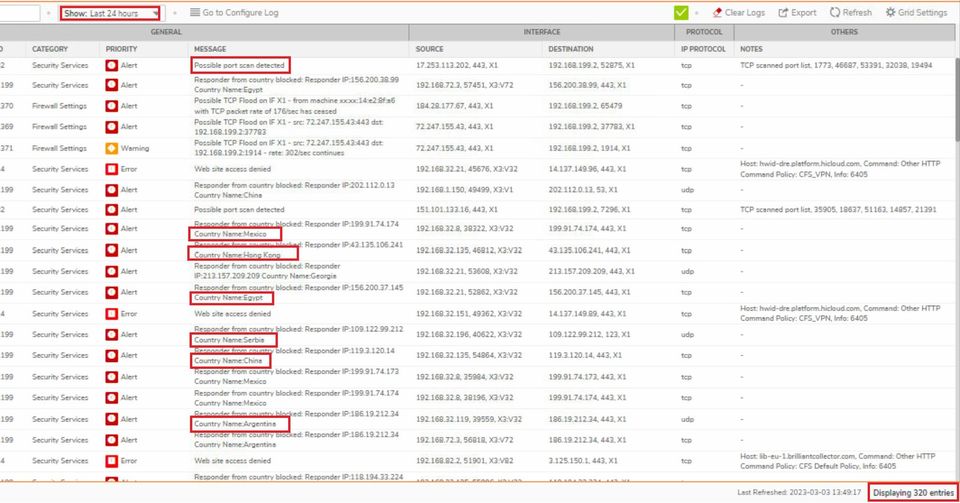Sort by the IP PROTOCOL column header
Screen dimensions: 960x503
tap(703, 49)
